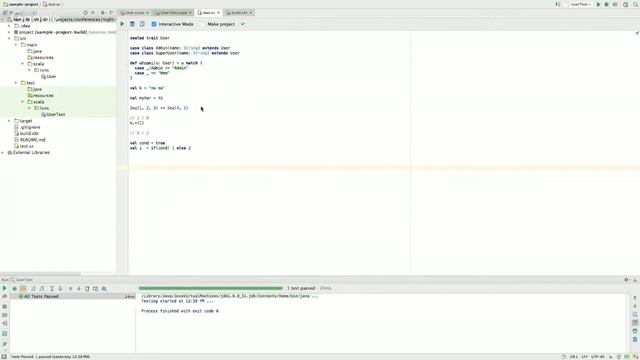The width and height of the screenshot is (640, 360).
Task: Collapse all test results
Action: (60, 289)
